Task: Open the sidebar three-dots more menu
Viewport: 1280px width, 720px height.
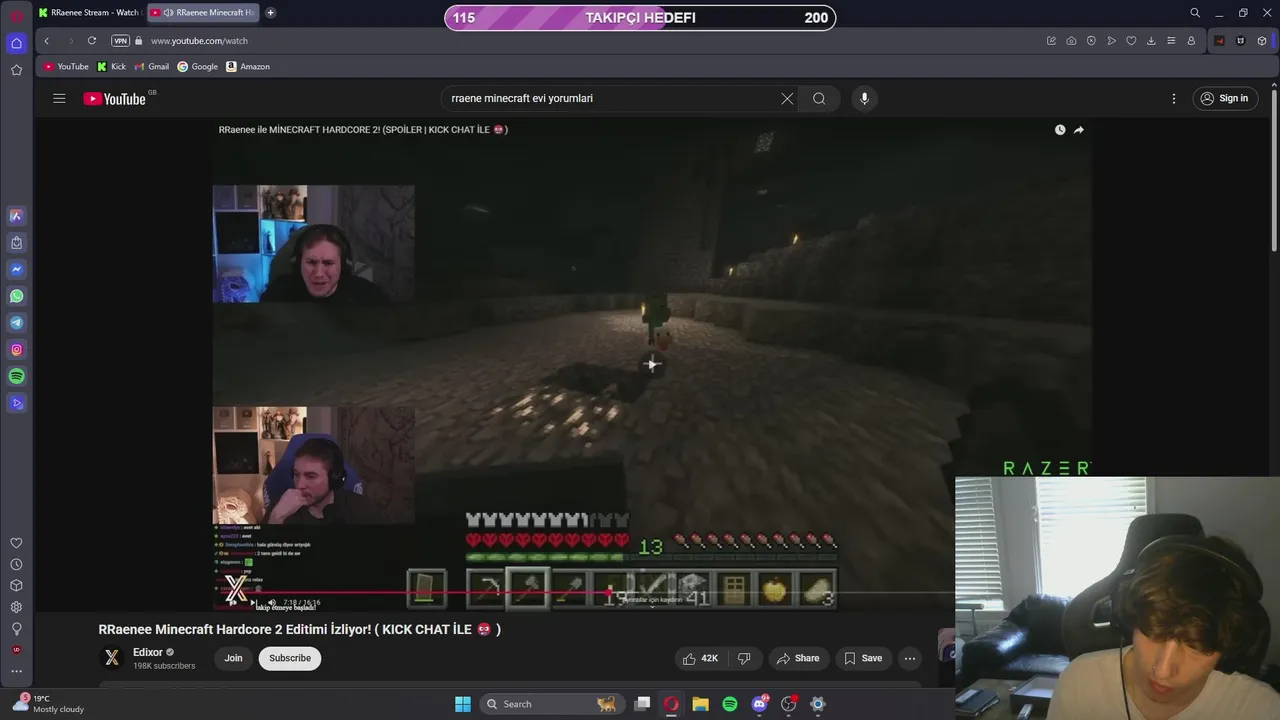Action: (16, 671)
